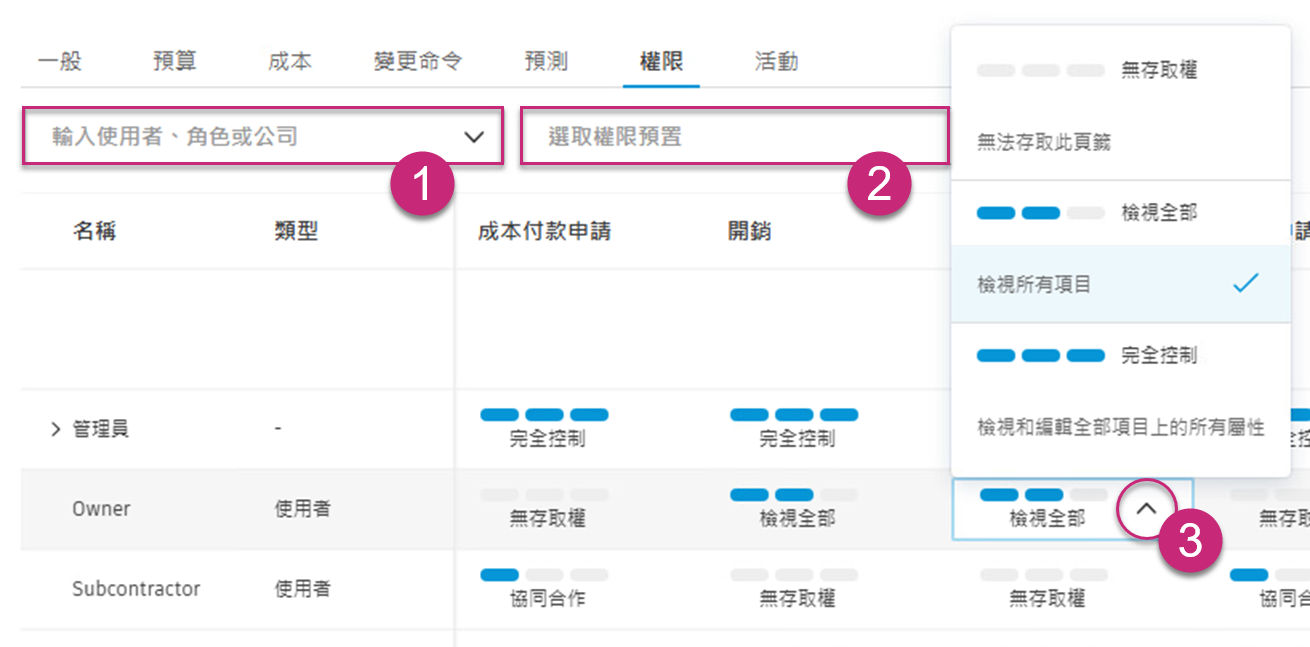1310x647 pixels.
Task: Click Owner's 無存取權 grey bars under 成本付款申請
Action: 546,494
